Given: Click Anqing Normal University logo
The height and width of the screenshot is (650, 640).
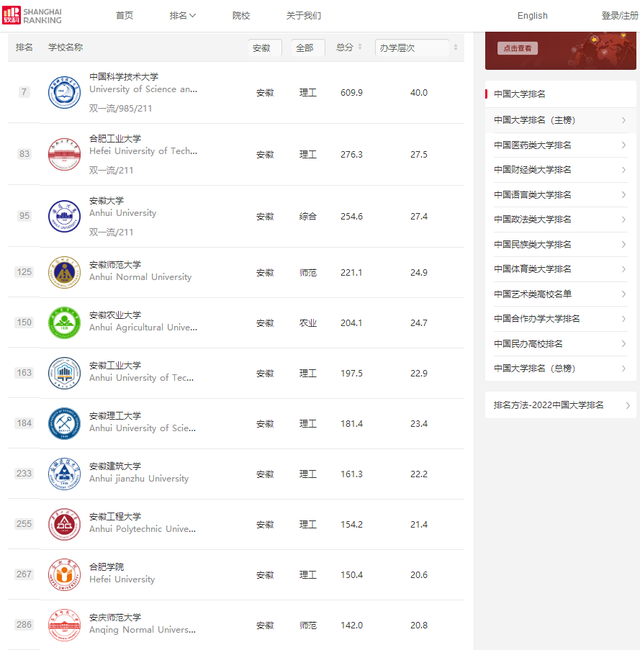Looking at the screenshot, I should pos(64,625).
